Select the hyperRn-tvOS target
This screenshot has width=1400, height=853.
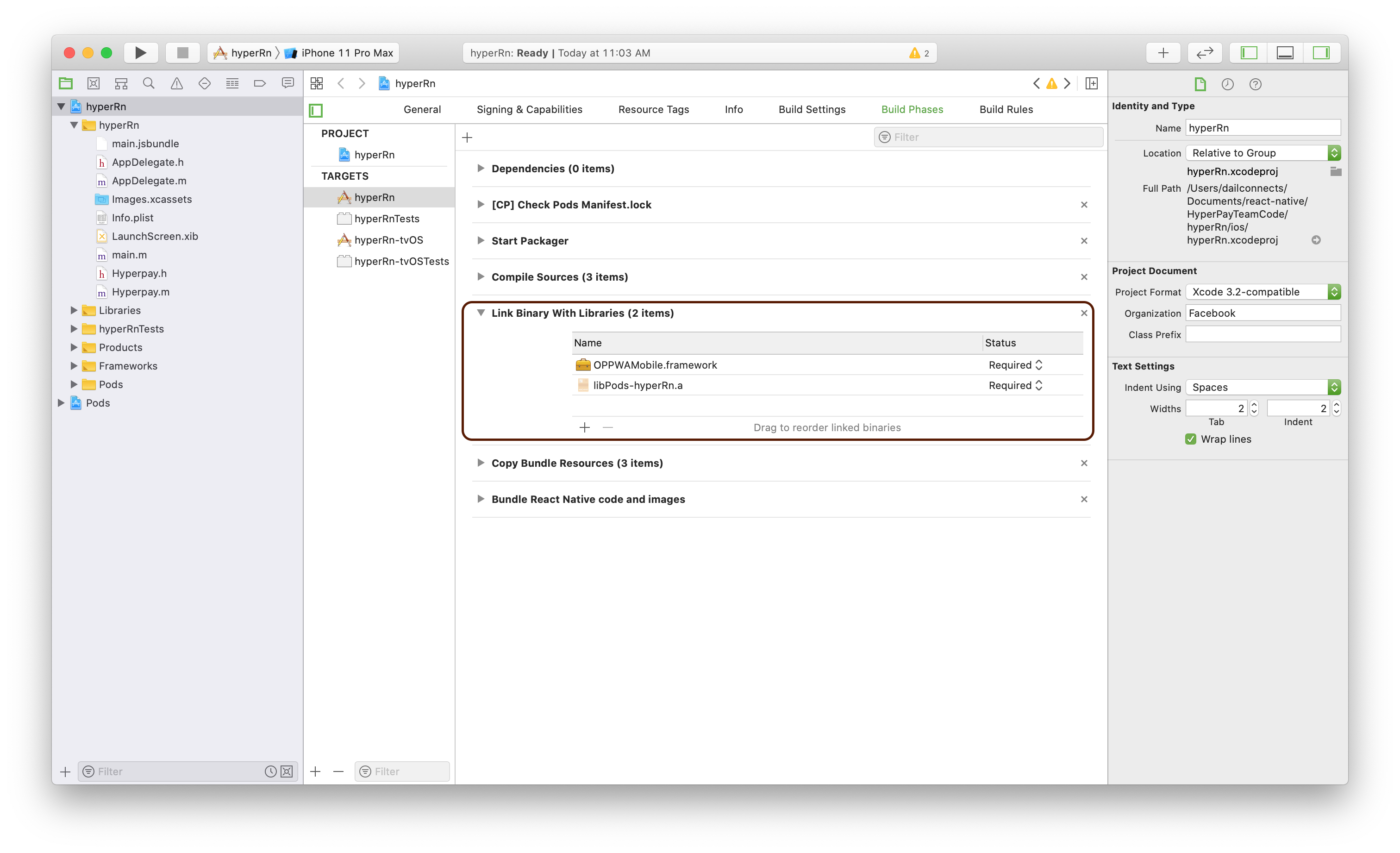[x=380, y=240]
